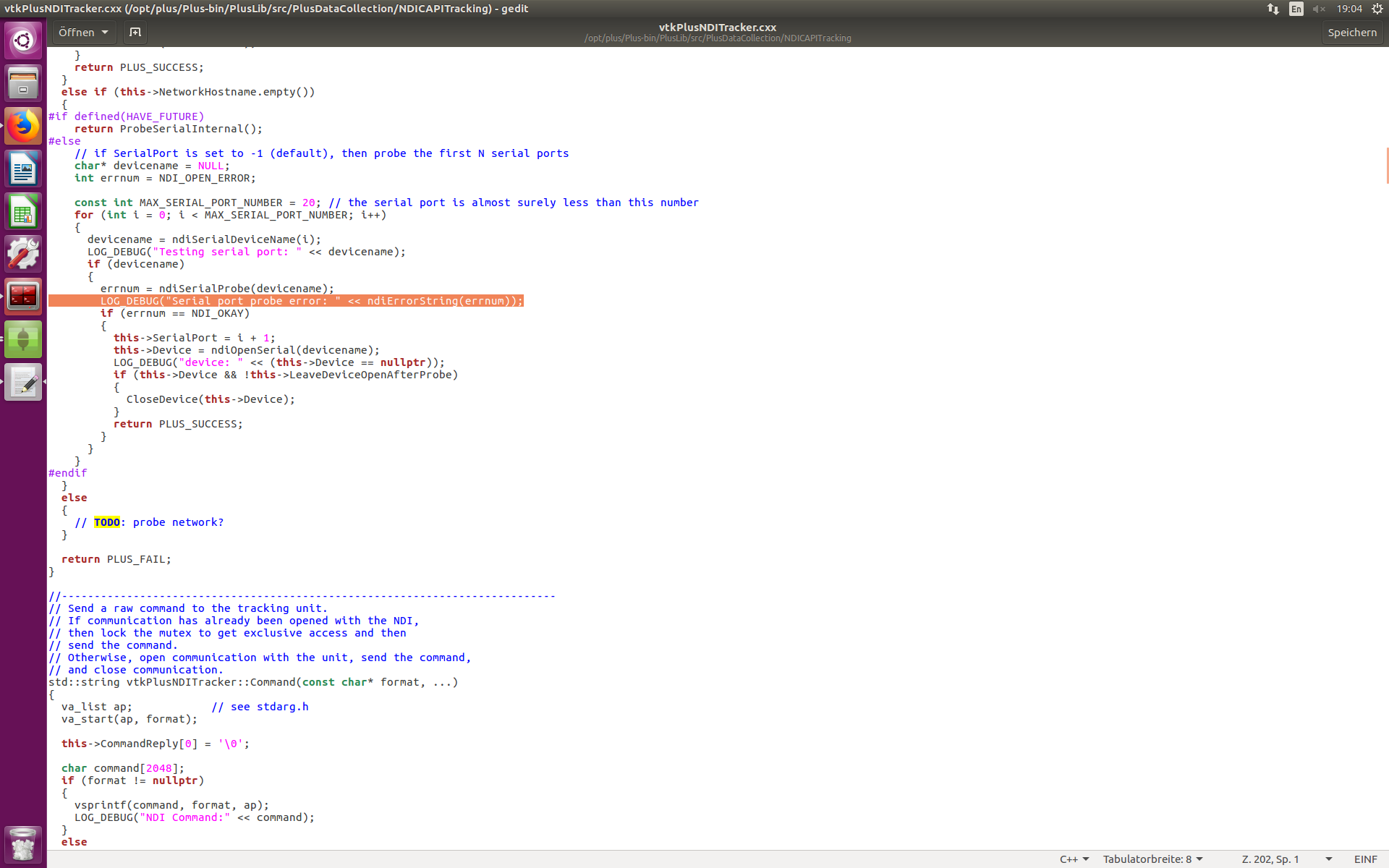The image size is (1389, 868).
Task: Expand the Öffnen recent files dropdown
Action: tap(83, 33)
